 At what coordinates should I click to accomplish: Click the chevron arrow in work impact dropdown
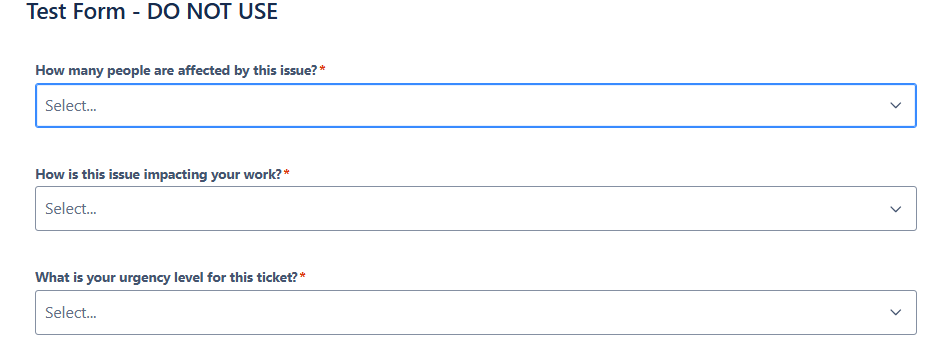tap(896, 209)
